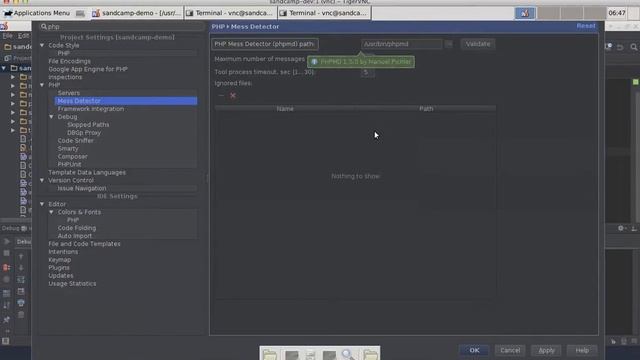Click the magnifier icon in the bottom dock
Image resolution: width=640 pixels, height=360 pixels.
pos(348,354)
